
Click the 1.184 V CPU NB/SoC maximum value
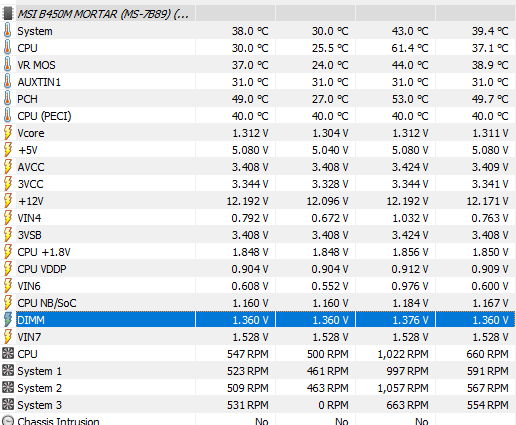click(x=410, y=303)
